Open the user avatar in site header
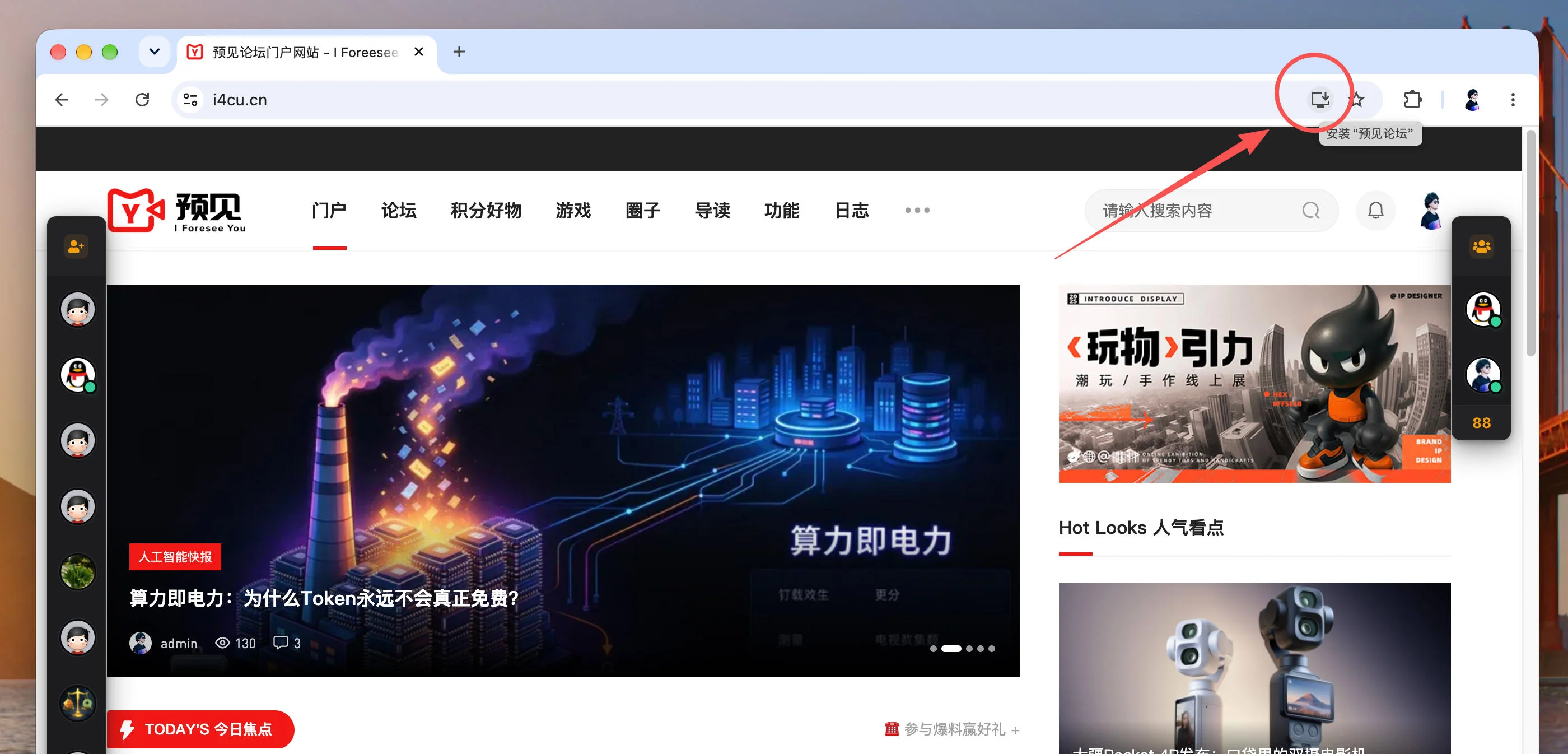1568x754 pixels. (1431, 211)
